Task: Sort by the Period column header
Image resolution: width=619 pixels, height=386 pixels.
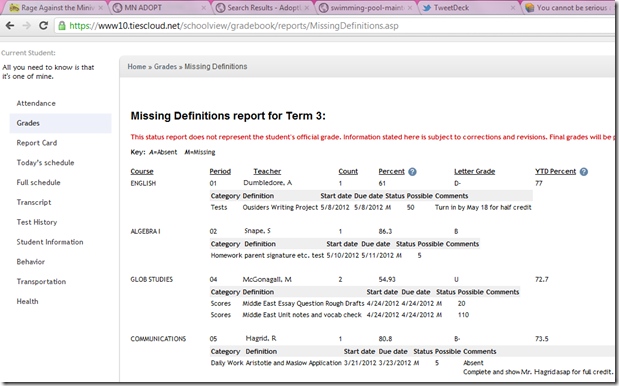Action: click(220, 171)
